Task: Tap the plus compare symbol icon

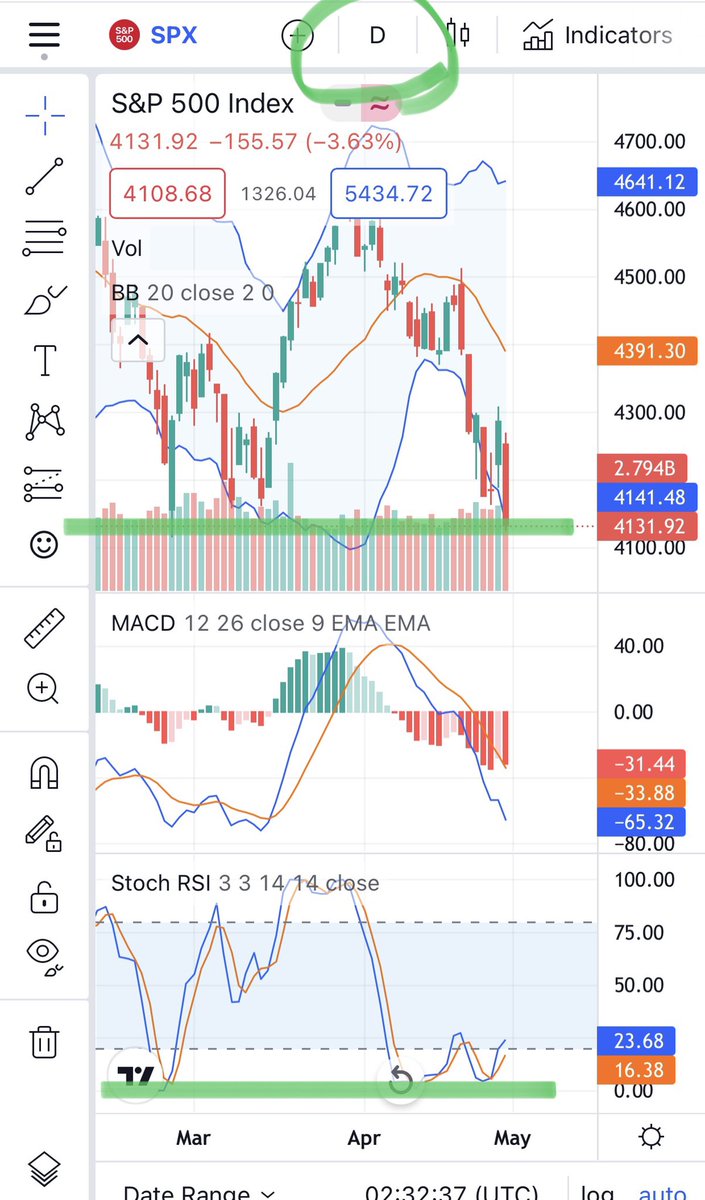Action: 297,36
